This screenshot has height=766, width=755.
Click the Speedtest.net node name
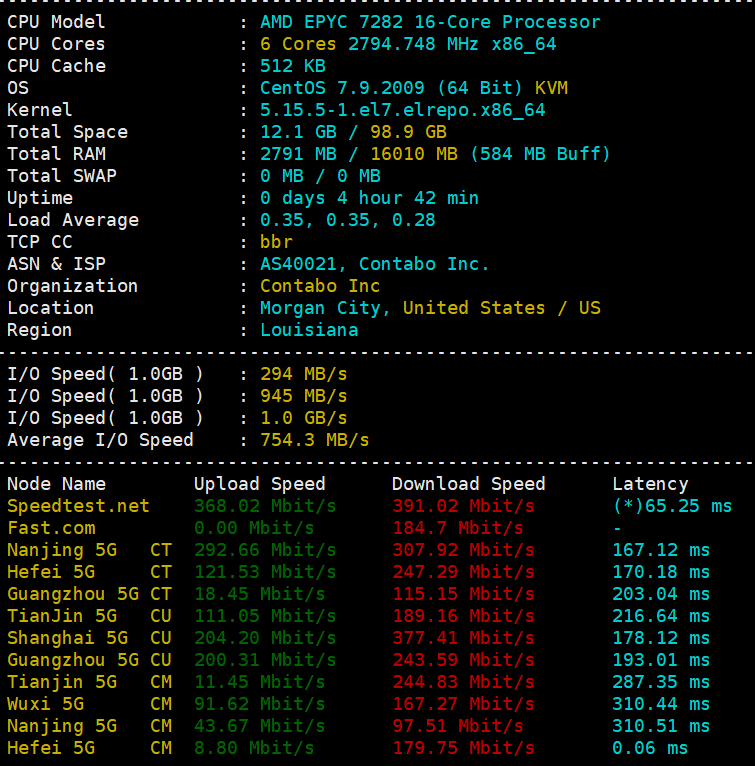click(x=78, y=506)
